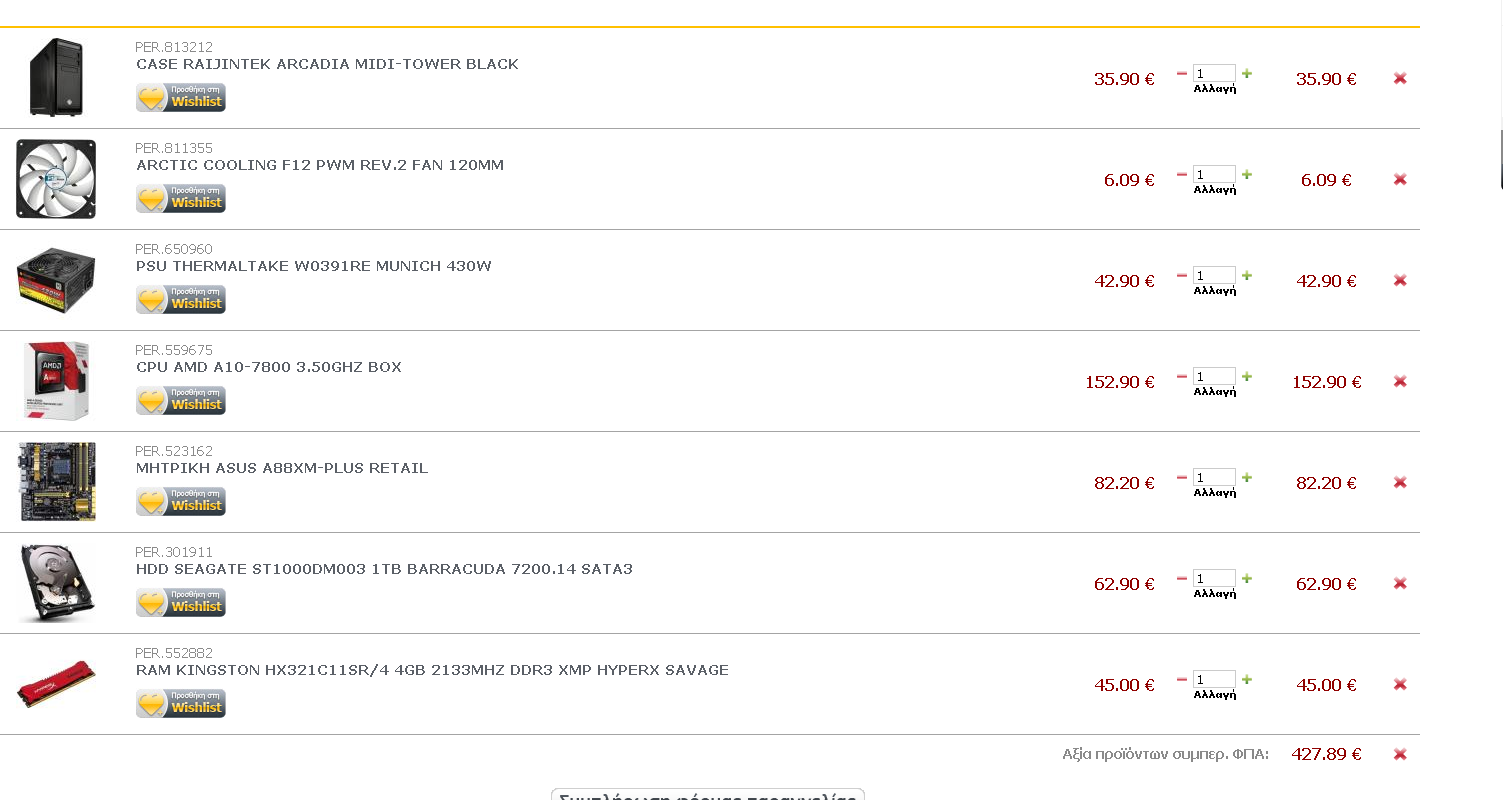
Task: Click the quantity field for the AMD CPU
Action: [x=1214, y=376]
